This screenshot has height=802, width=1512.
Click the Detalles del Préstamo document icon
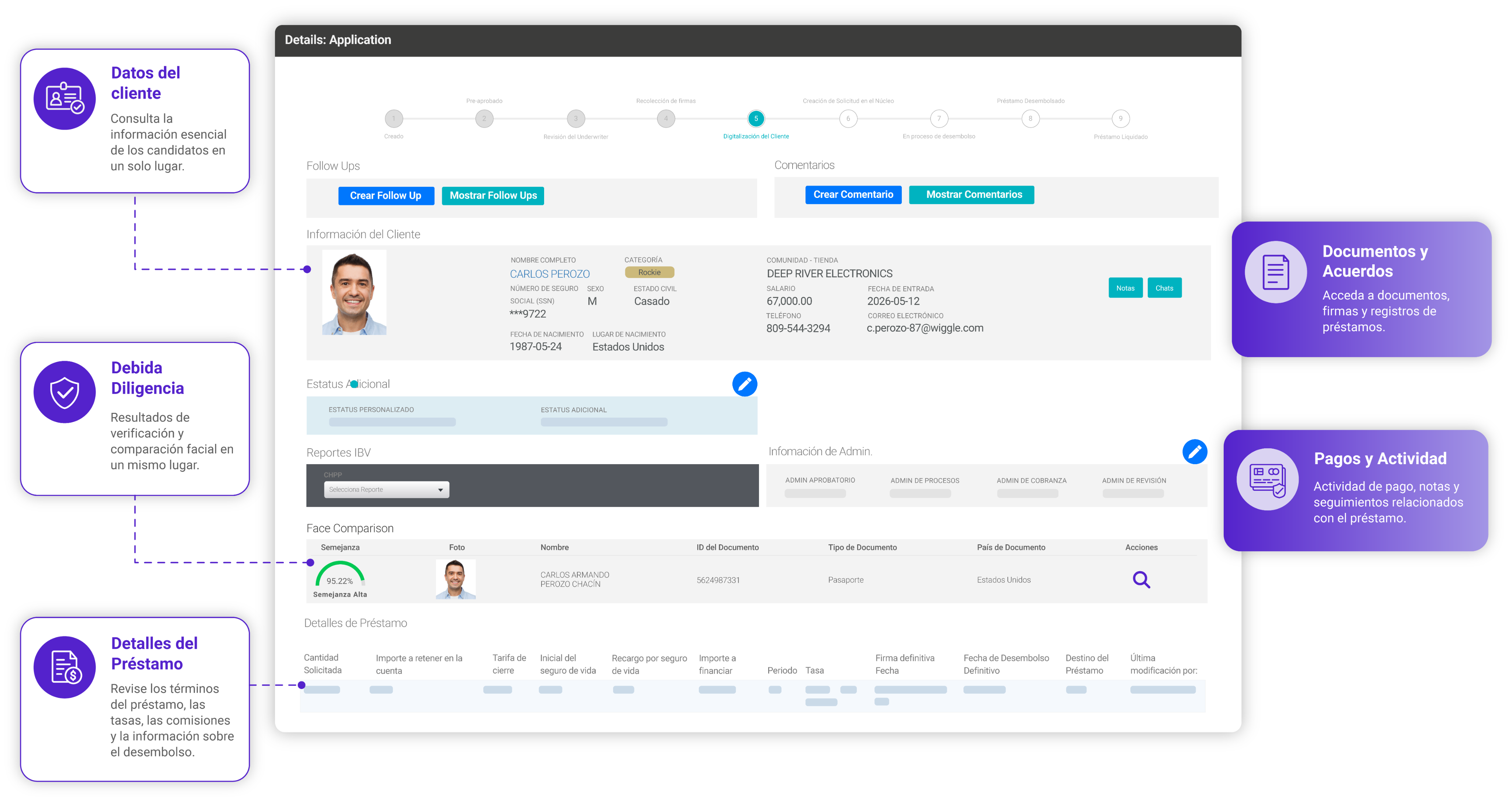[x=65, y=667]
